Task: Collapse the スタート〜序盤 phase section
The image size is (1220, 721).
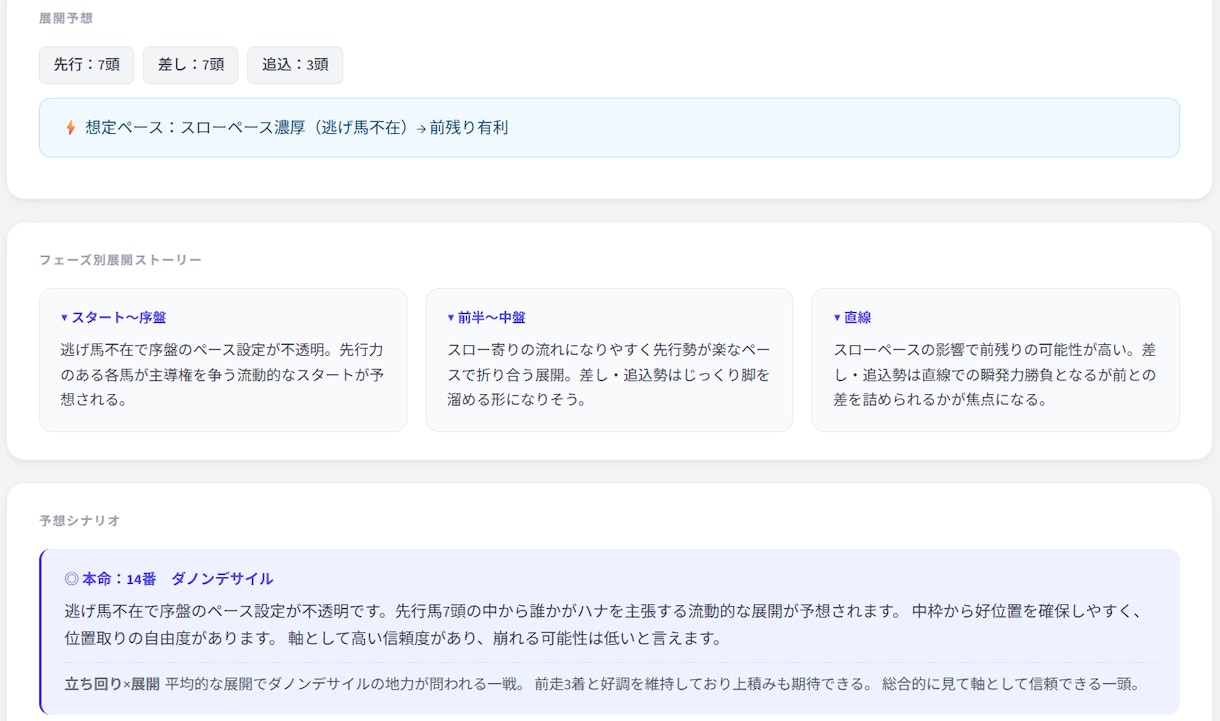Action: (x=113, y=317)
